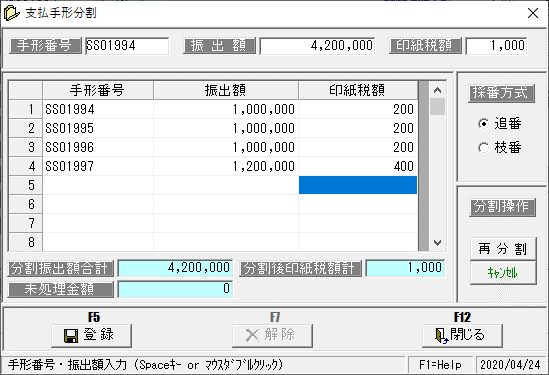Click the table's vertical scrollbar thumb
549x375 pixels.
[437, 106]
